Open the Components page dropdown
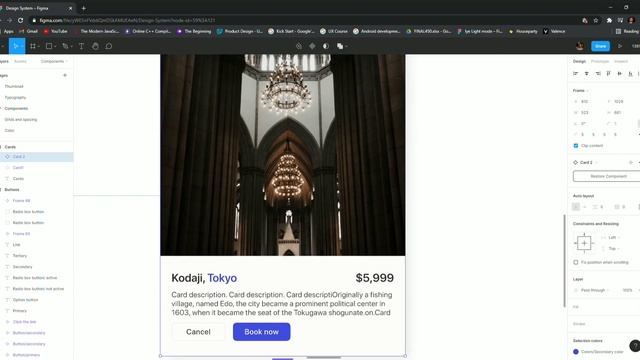The width and height of the screenshot is (640, 360). [x=54, y=61]
